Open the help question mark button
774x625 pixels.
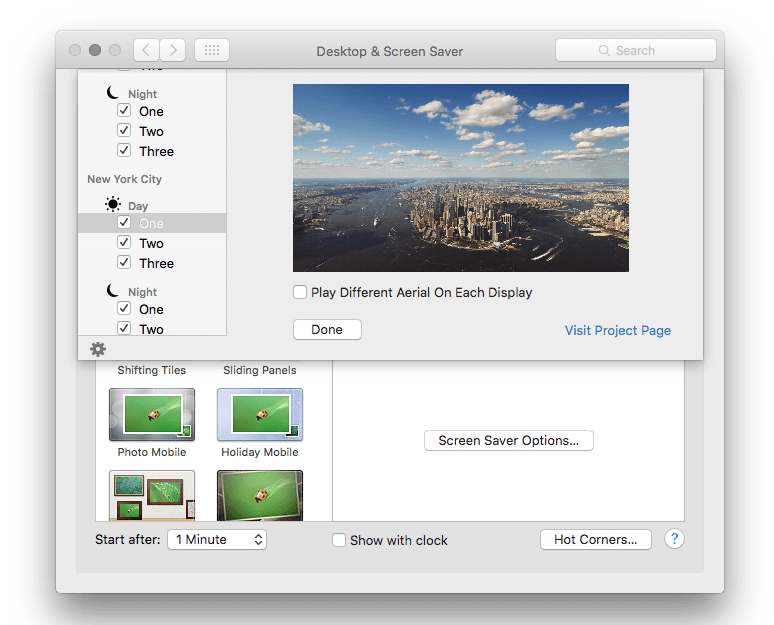pyautogui.click(x=674, y=539)
